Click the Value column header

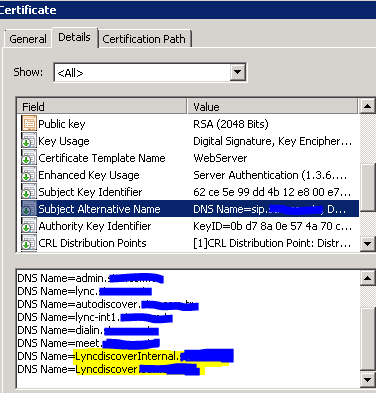273,107
